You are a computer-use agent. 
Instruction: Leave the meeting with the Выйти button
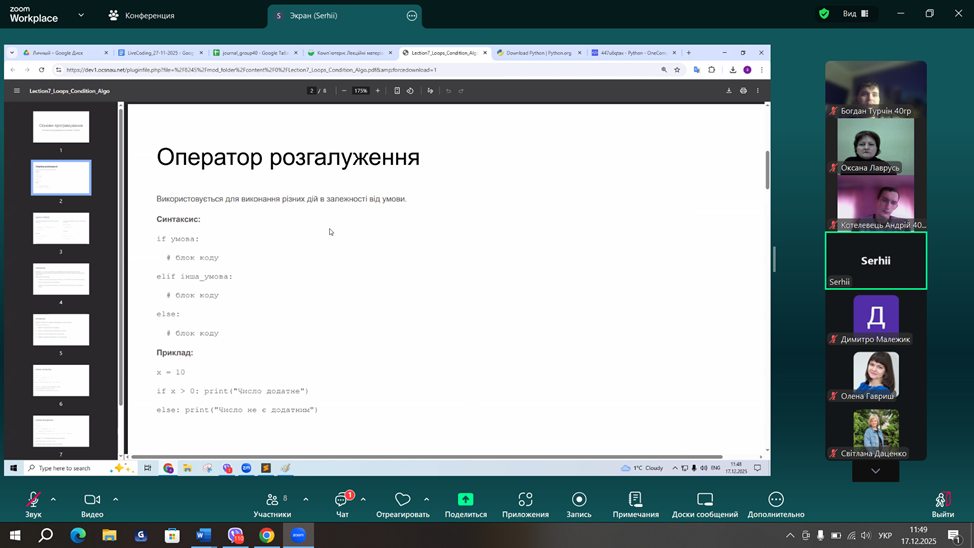point(942,503)
